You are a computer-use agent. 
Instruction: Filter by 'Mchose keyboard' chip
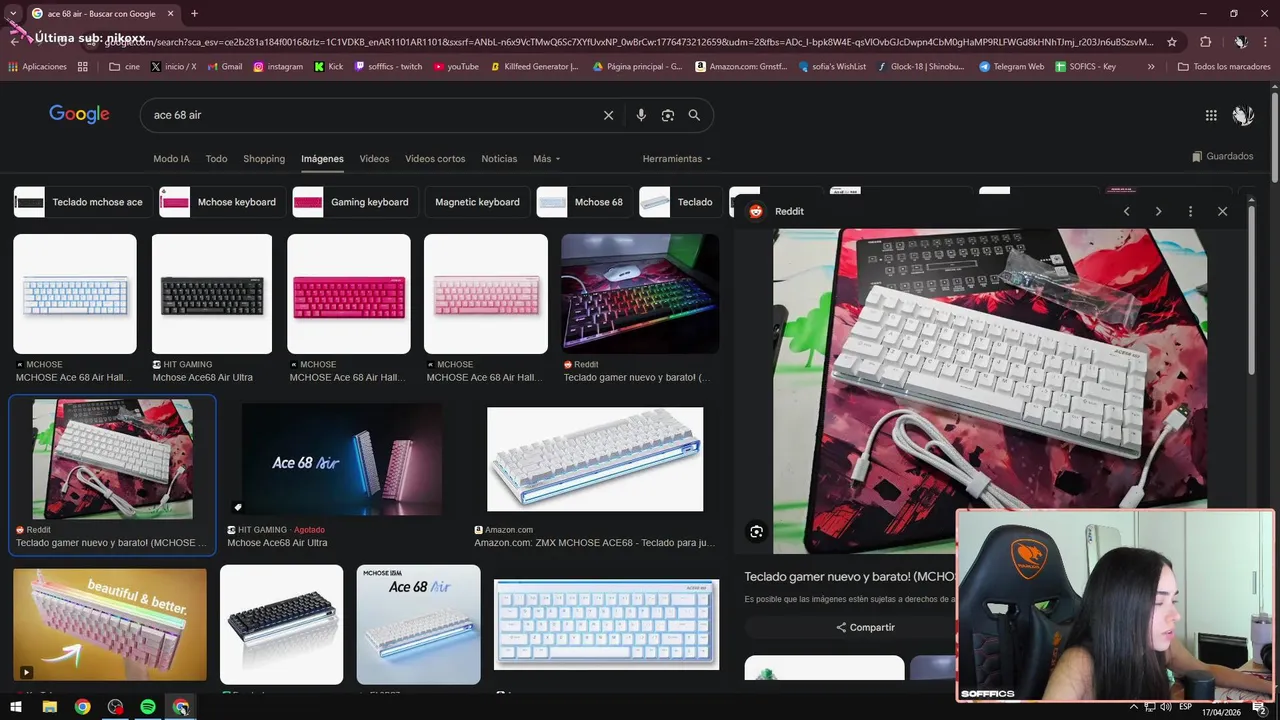coord(222,202)
